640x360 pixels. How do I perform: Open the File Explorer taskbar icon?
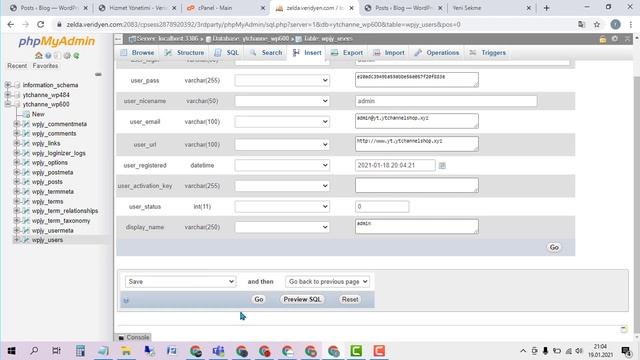[x=126, y=351]
